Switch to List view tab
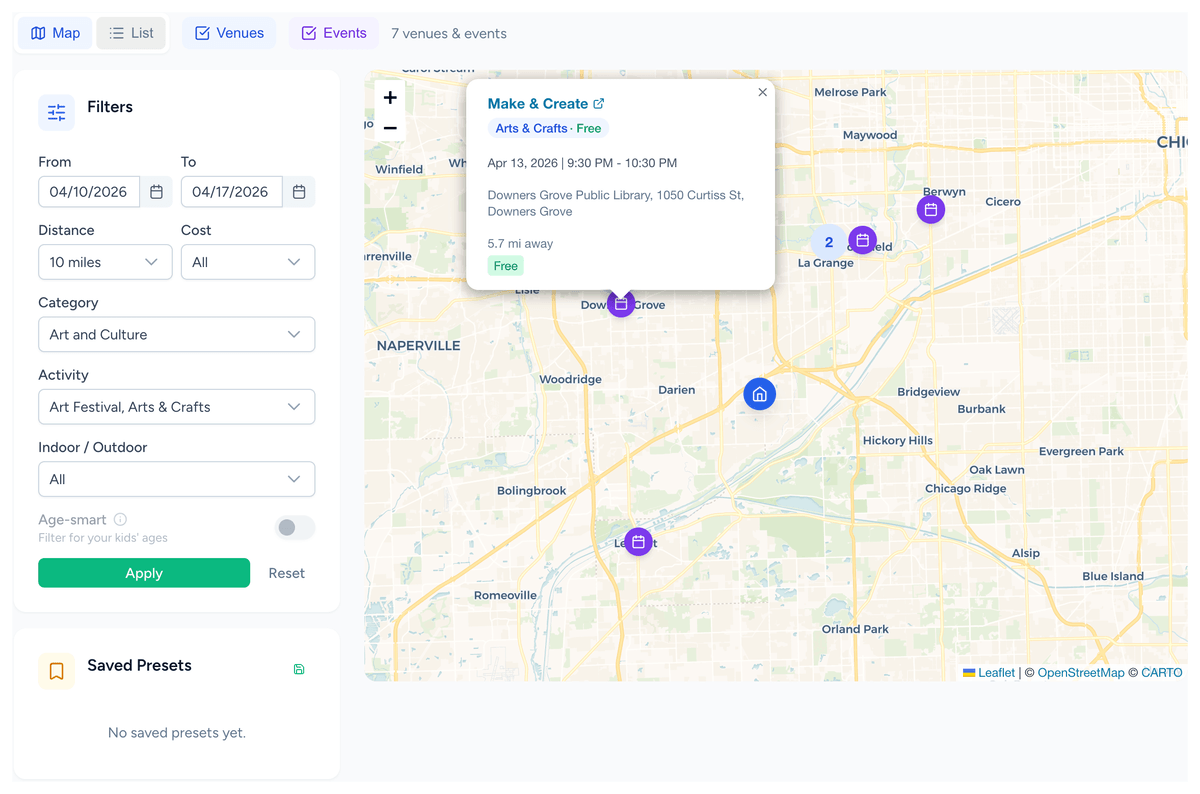Viewport: 1200px width, 794px height. pos(131,33)
